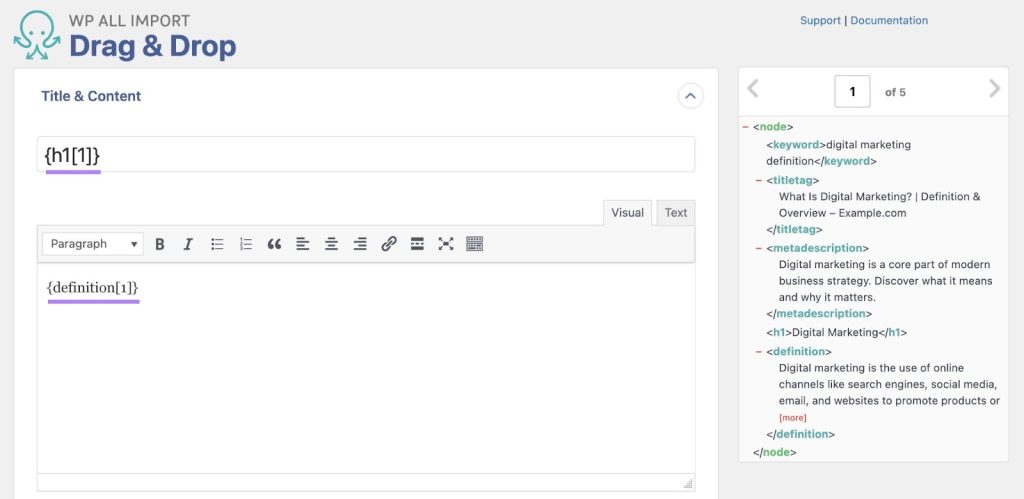Image resolution: width=1024 pixels, height=499 pixels.
Task: Select the titletag opening tag
Action: [793, 180]
